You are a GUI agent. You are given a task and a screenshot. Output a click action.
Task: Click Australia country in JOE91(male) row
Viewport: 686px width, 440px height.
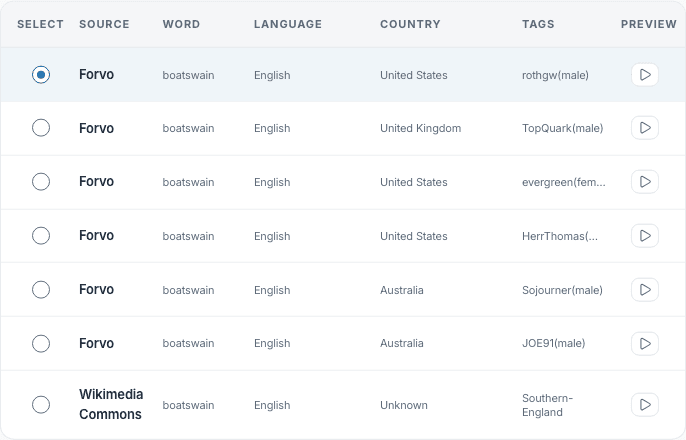click(402, 343)
